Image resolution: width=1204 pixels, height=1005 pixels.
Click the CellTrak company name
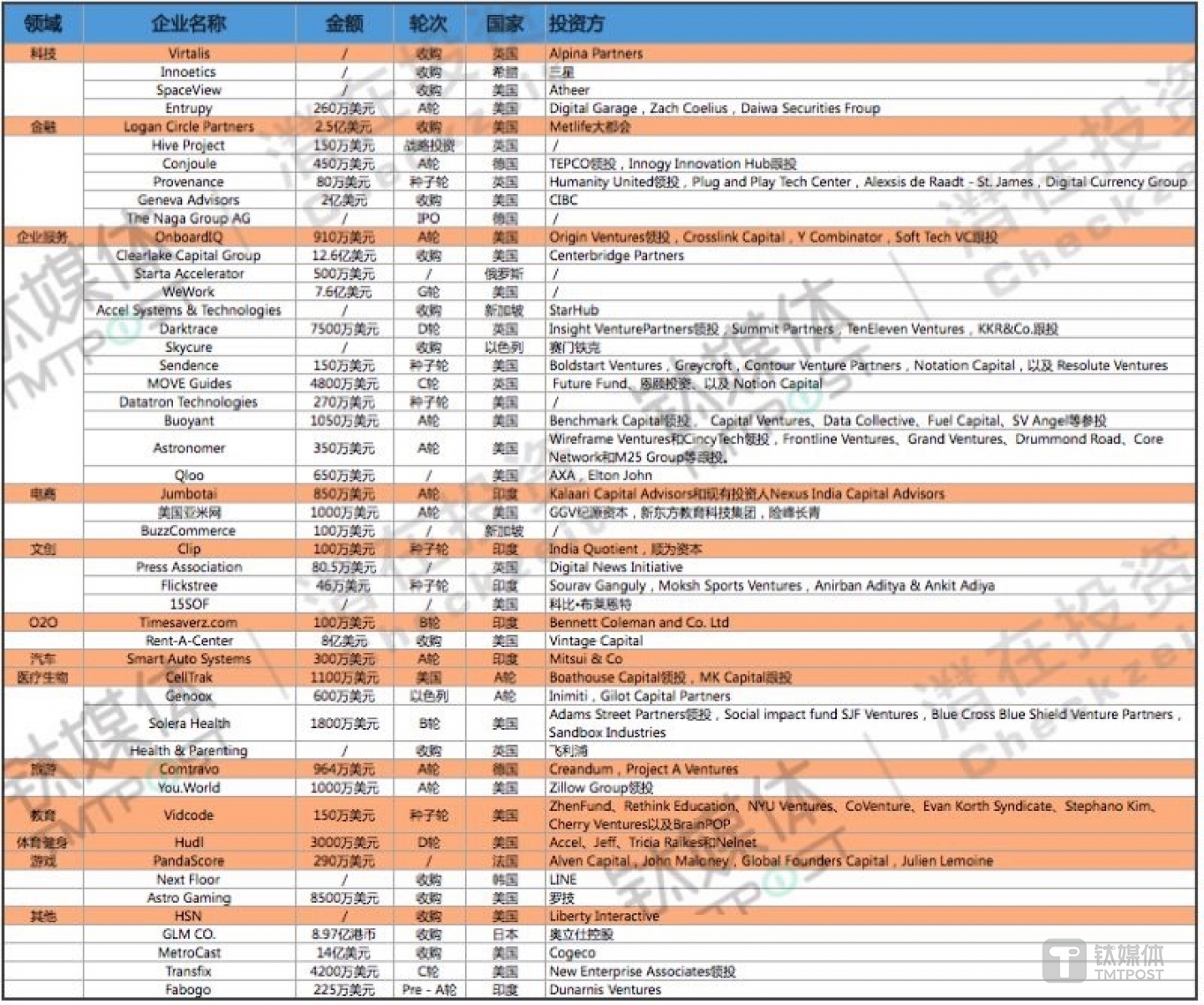pyautogui.click(x=189, y=678)
